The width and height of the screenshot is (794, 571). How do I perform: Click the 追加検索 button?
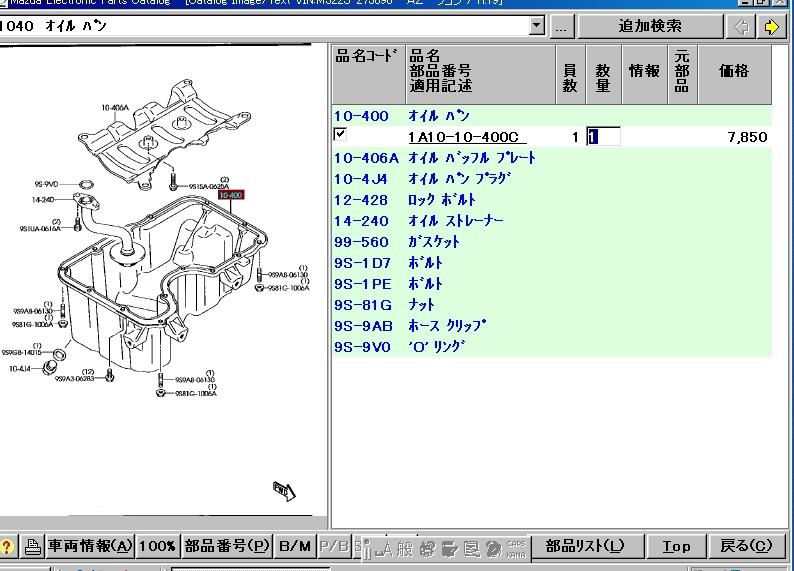pyautogui.click(x=650, y=27)
